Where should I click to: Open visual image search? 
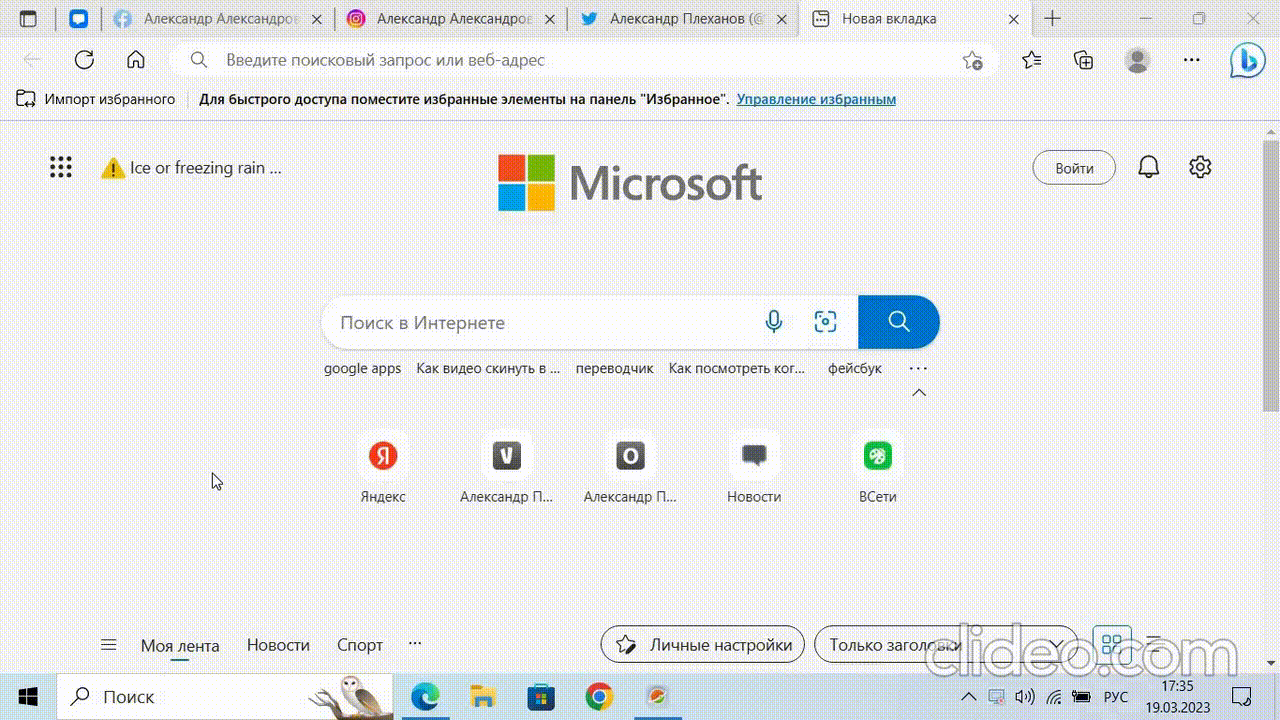825,322
